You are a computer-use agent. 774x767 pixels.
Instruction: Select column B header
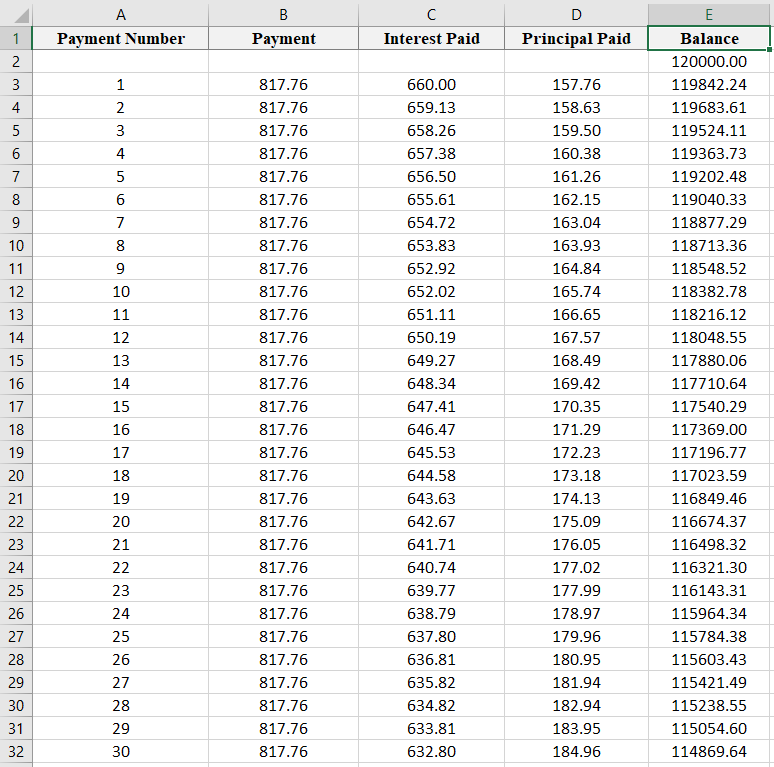pos(283,14)
